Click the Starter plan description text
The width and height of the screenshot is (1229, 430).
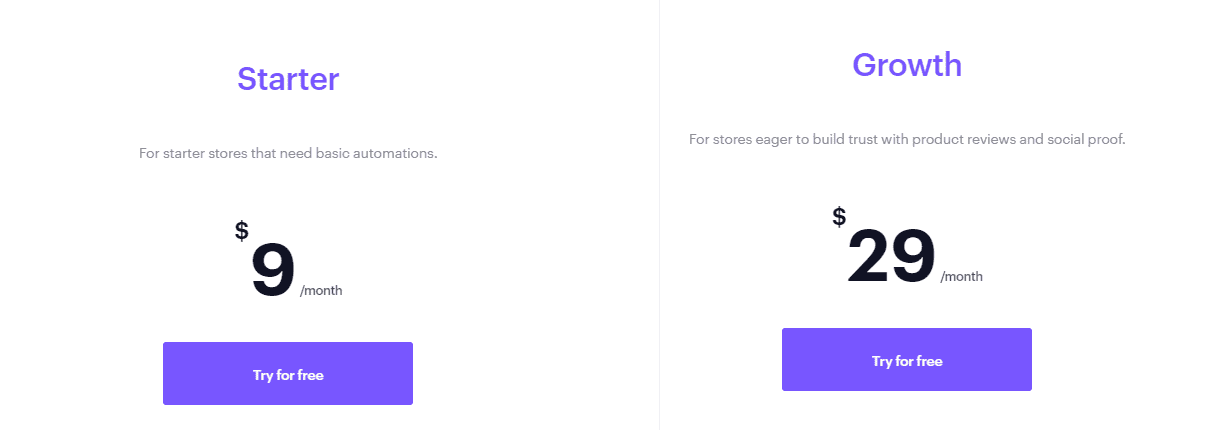click(x=288, y=154)
